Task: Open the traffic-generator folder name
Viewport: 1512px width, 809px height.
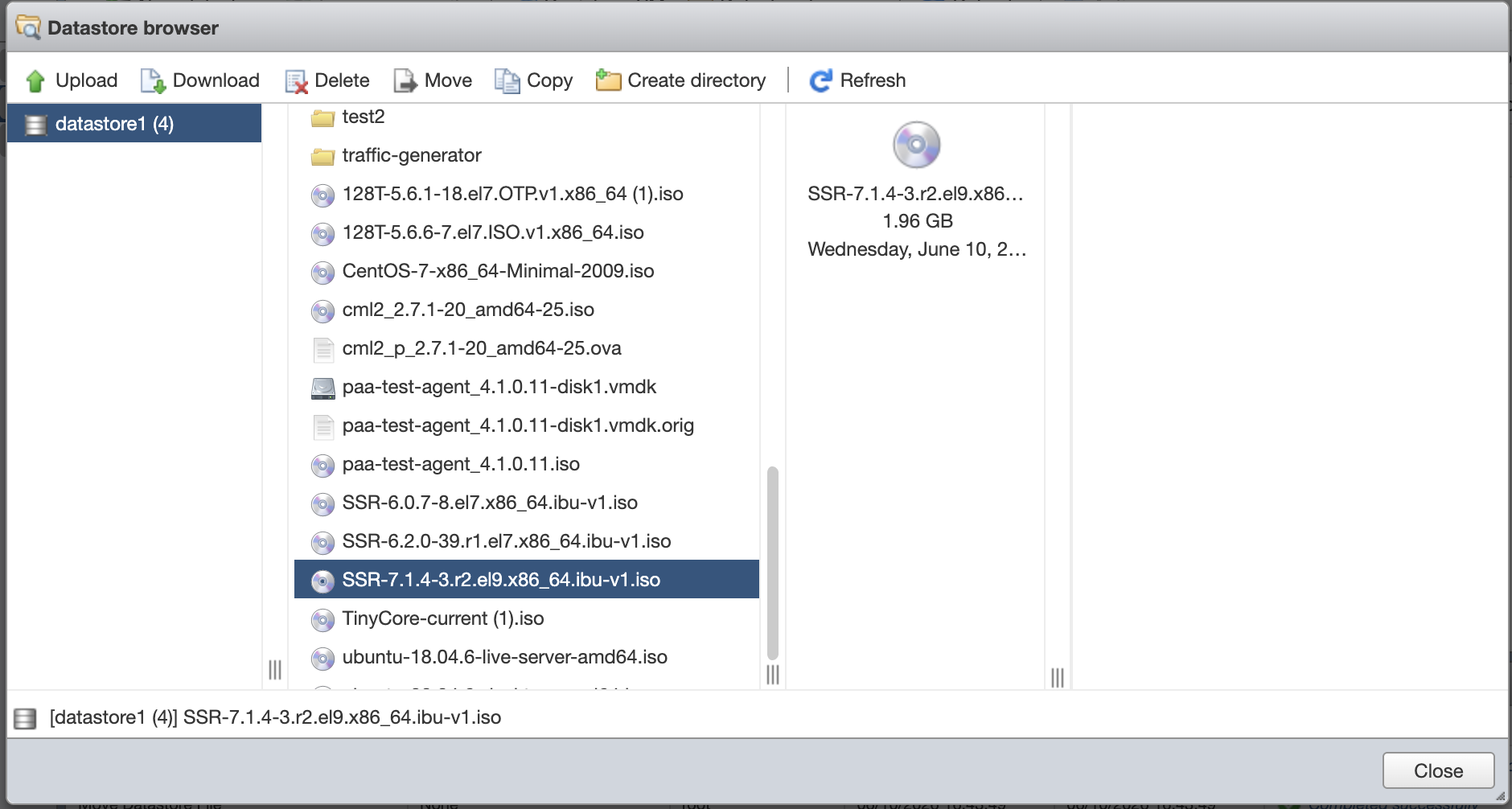Action: pos(412,155)
